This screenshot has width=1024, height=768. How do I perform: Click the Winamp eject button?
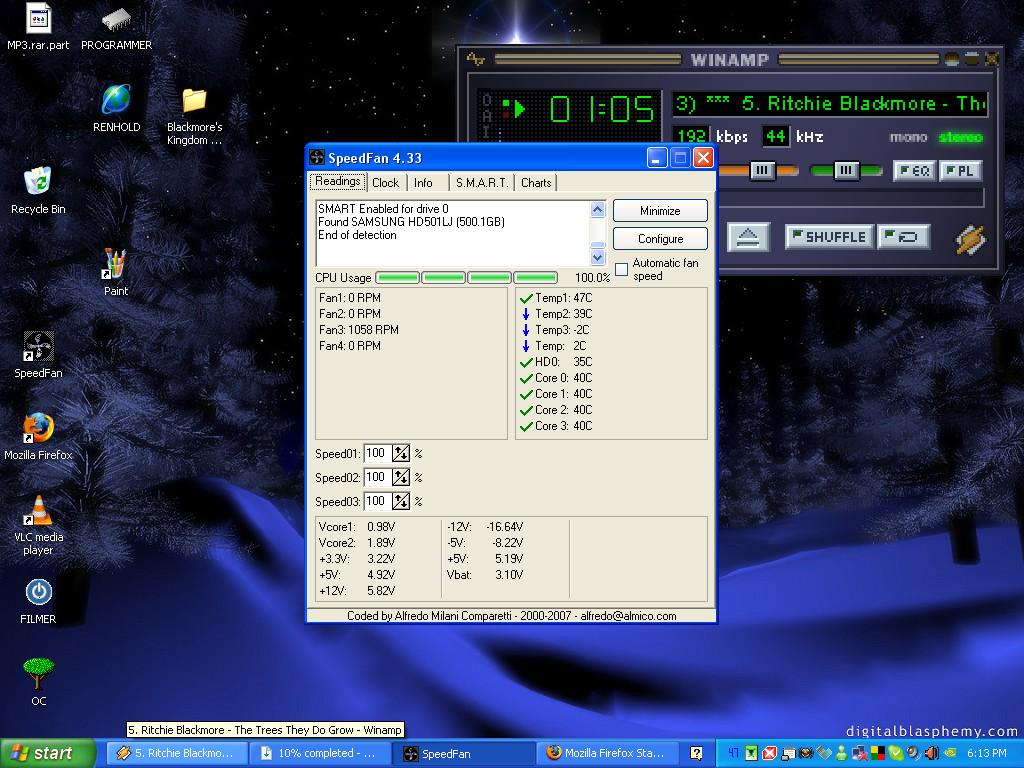(x=748, y=237)
